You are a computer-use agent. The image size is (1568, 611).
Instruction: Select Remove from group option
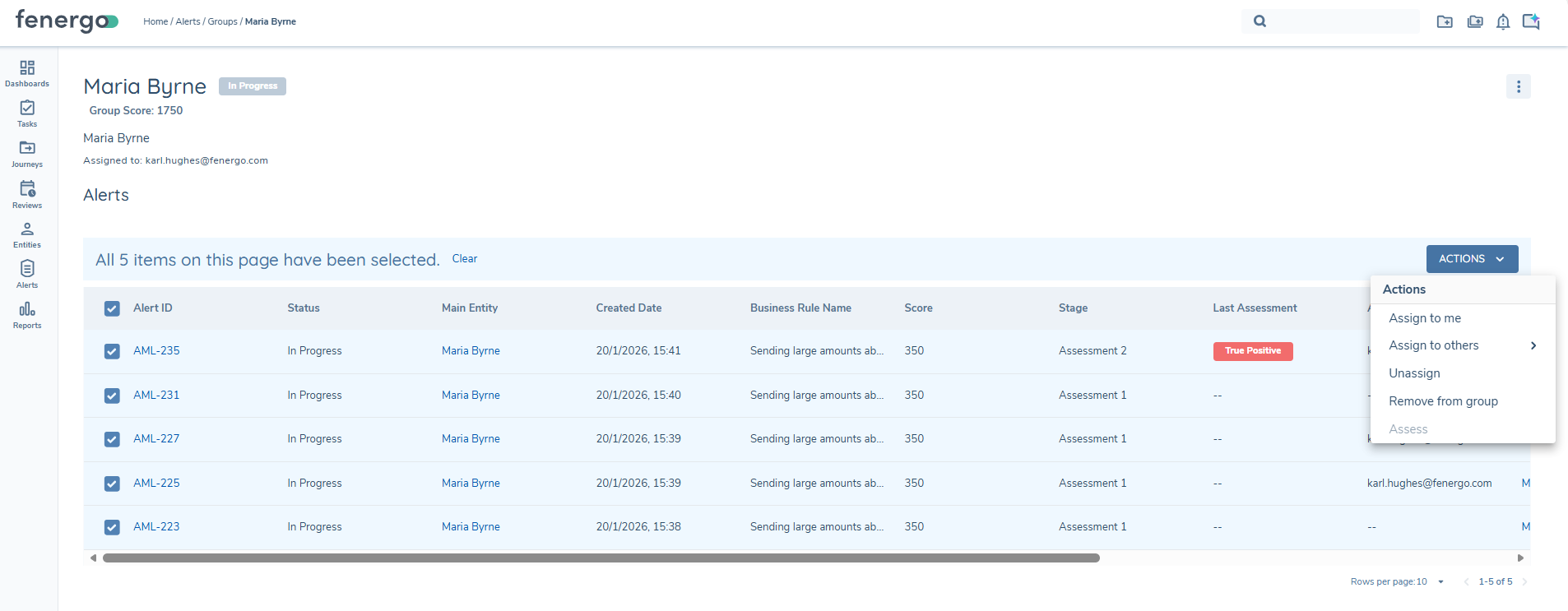pos(1443,401)
